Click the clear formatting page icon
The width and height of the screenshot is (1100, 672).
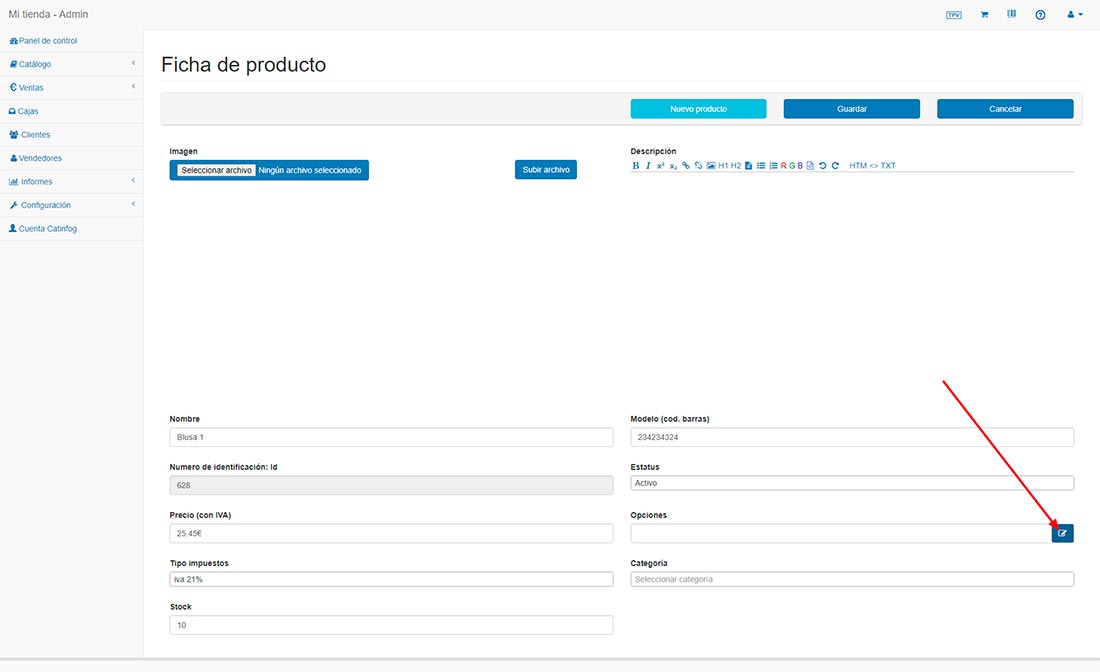point(810,166)
